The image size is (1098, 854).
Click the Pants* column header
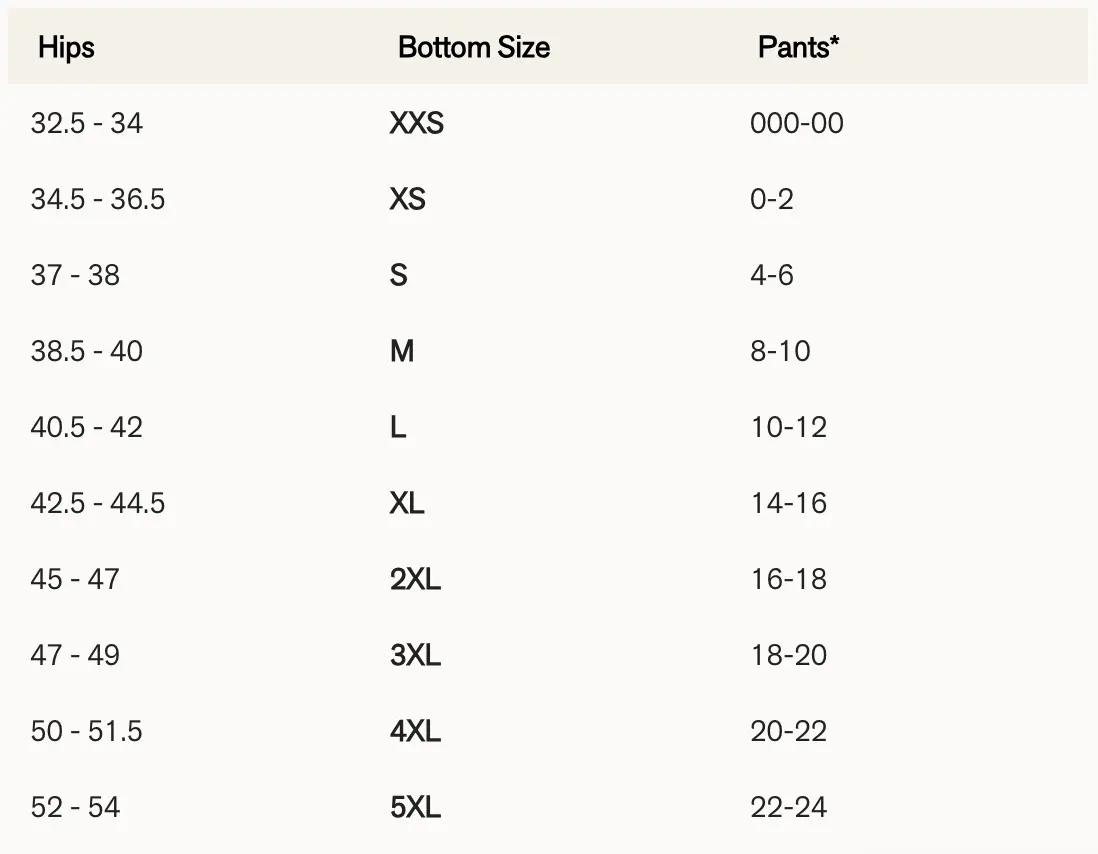(x=798, y=47)
